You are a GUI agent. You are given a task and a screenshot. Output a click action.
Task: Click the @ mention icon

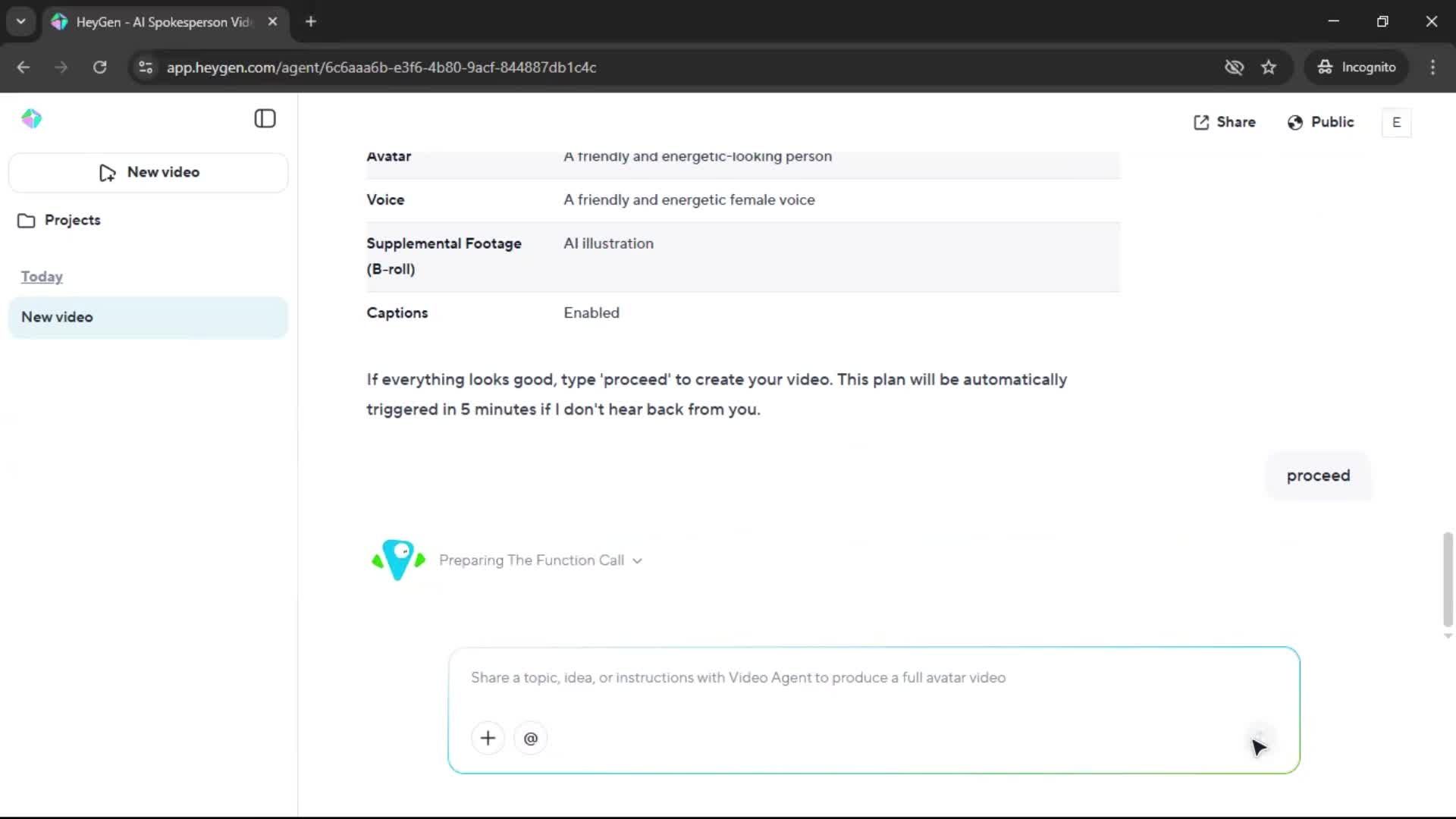pos(531,738)
